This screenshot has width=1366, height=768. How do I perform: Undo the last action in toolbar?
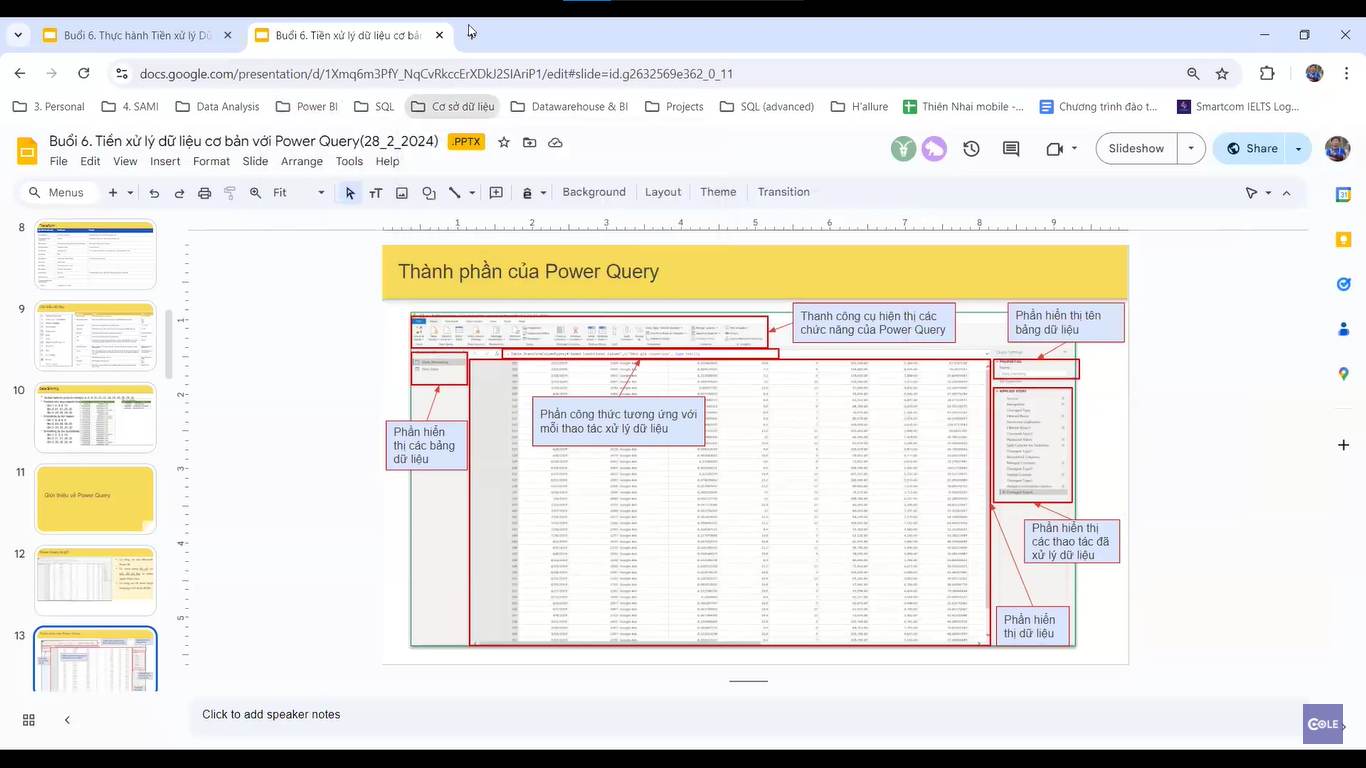tap(154, 193)
